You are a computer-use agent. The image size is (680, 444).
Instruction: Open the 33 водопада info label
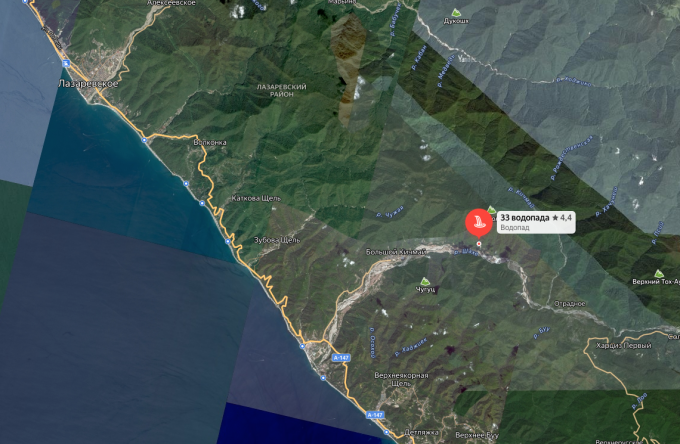point(536,222)
